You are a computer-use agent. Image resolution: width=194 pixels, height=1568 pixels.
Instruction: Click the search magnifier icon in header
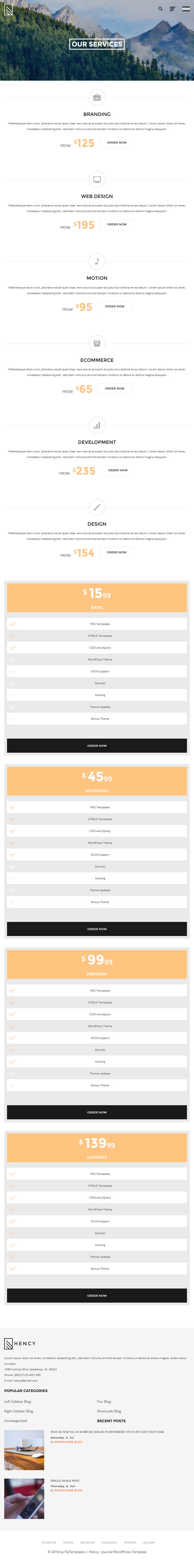[160, 9]
